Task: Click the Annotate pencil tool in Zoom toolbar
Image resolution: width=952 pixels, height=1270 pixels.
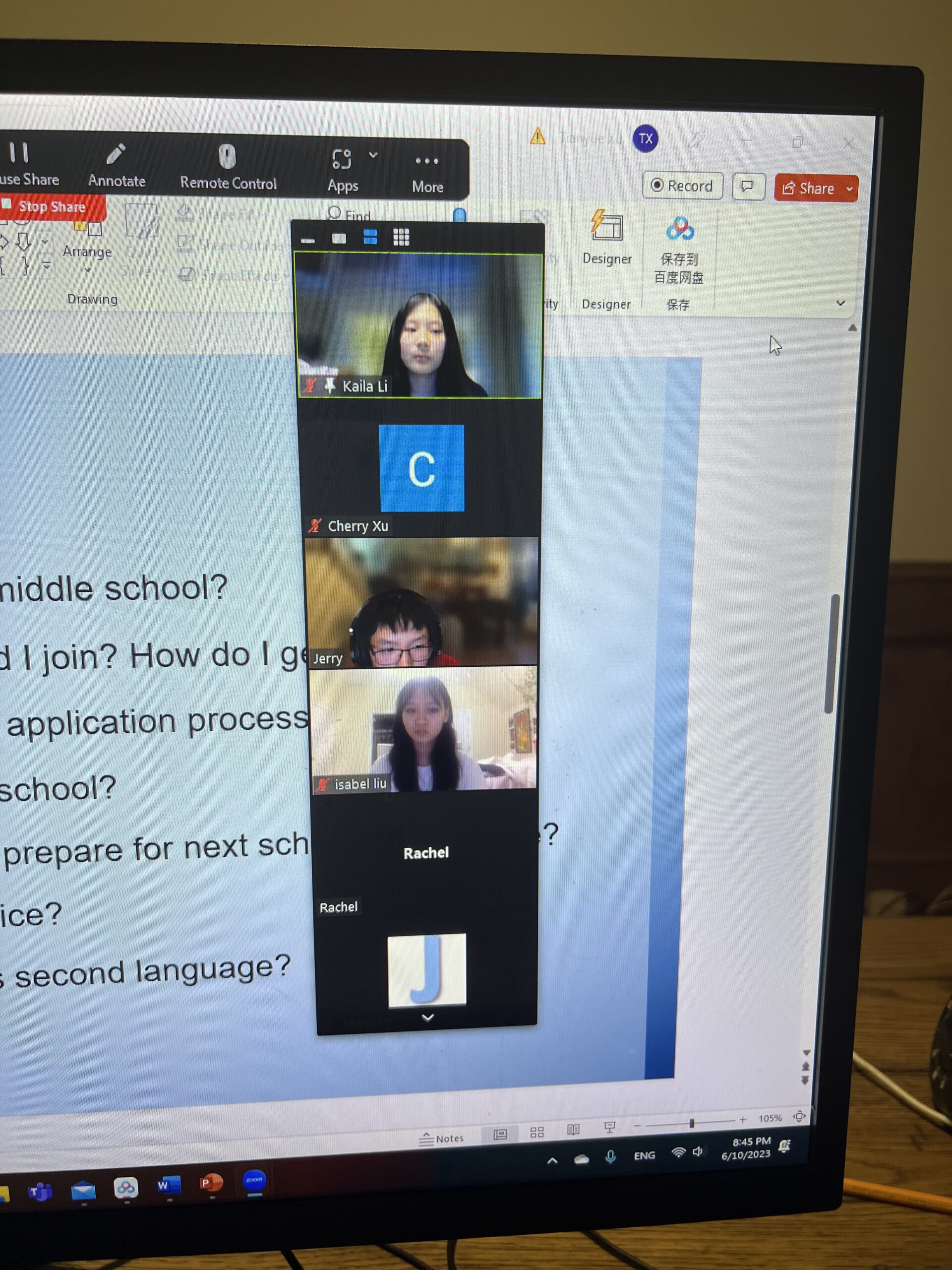Action: 117,165
